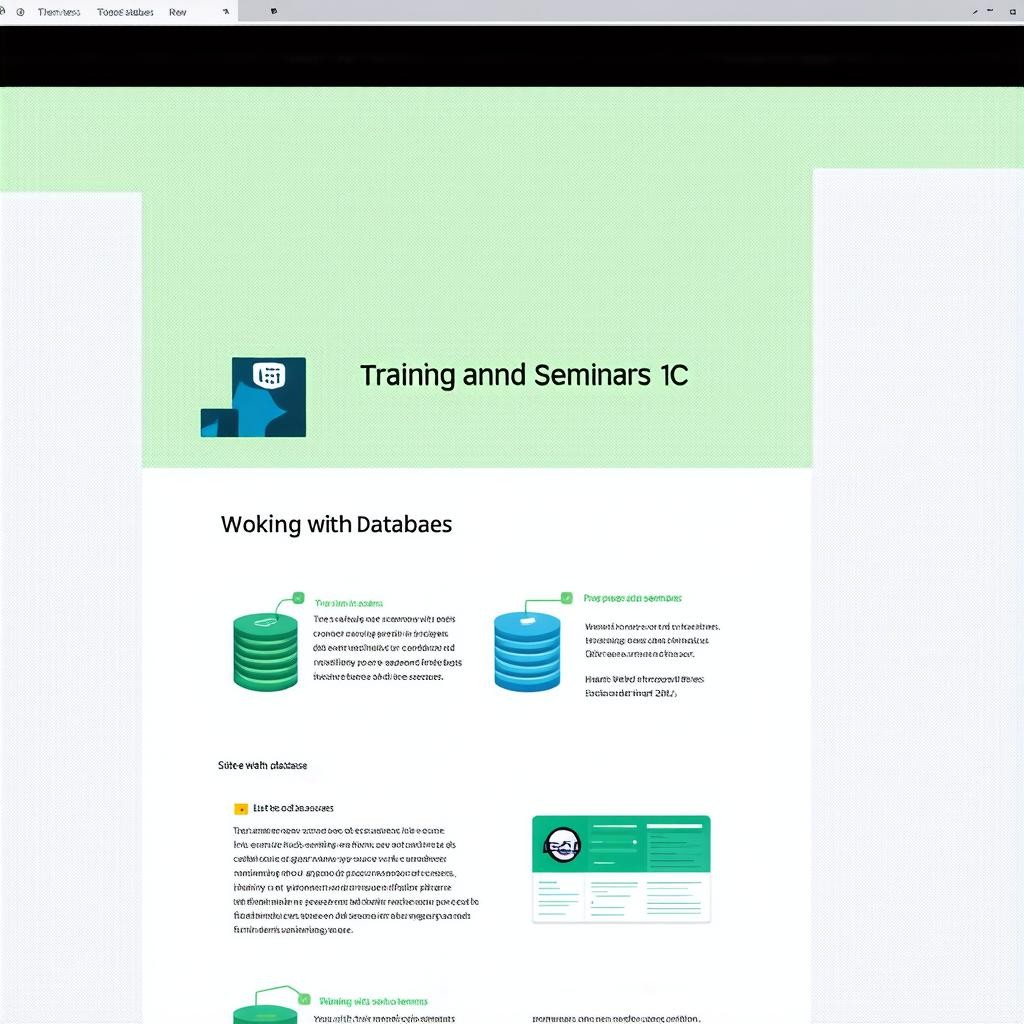Click the yellow square icon beside list heading

240,808
